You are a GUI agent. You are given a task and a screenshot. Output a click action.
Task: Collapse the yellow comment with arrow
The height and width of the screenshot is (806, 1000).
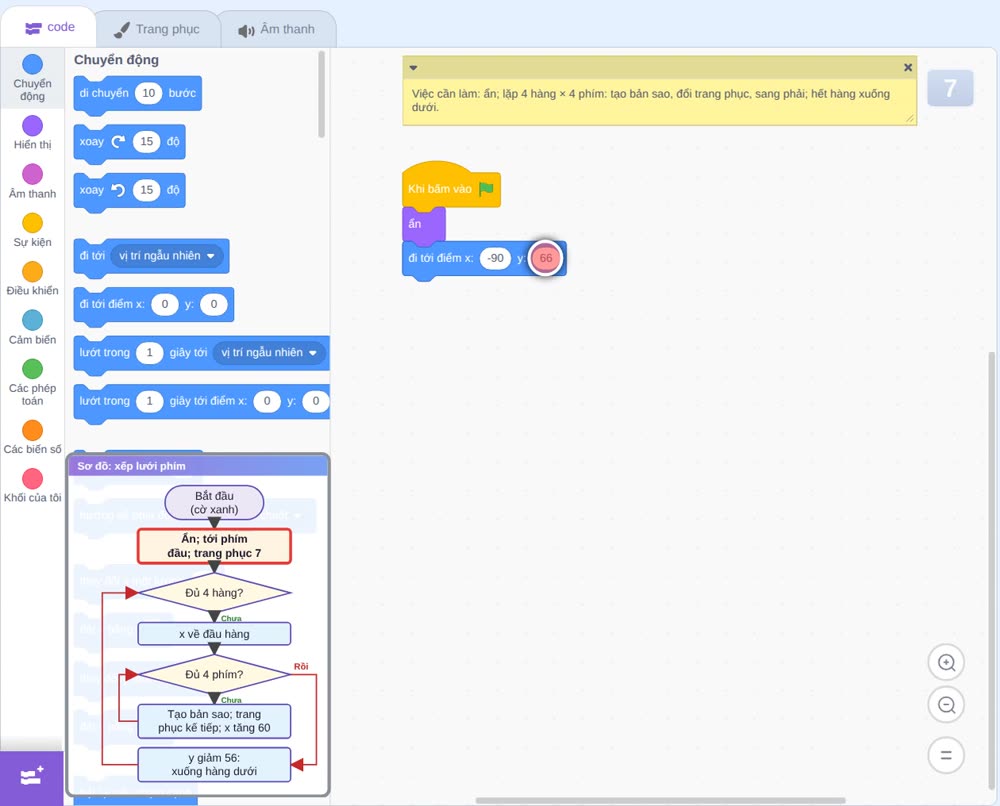[x=413, y=67]
